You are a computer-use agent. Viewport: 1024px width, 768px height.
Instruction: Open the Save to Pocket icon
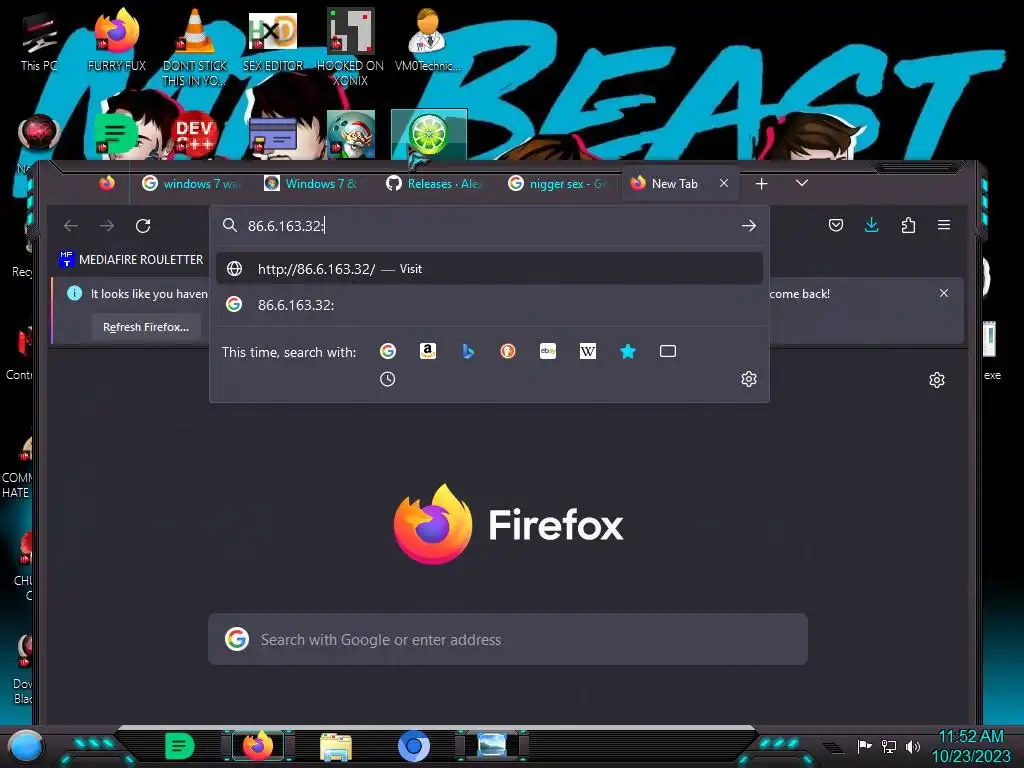[835, 225]
